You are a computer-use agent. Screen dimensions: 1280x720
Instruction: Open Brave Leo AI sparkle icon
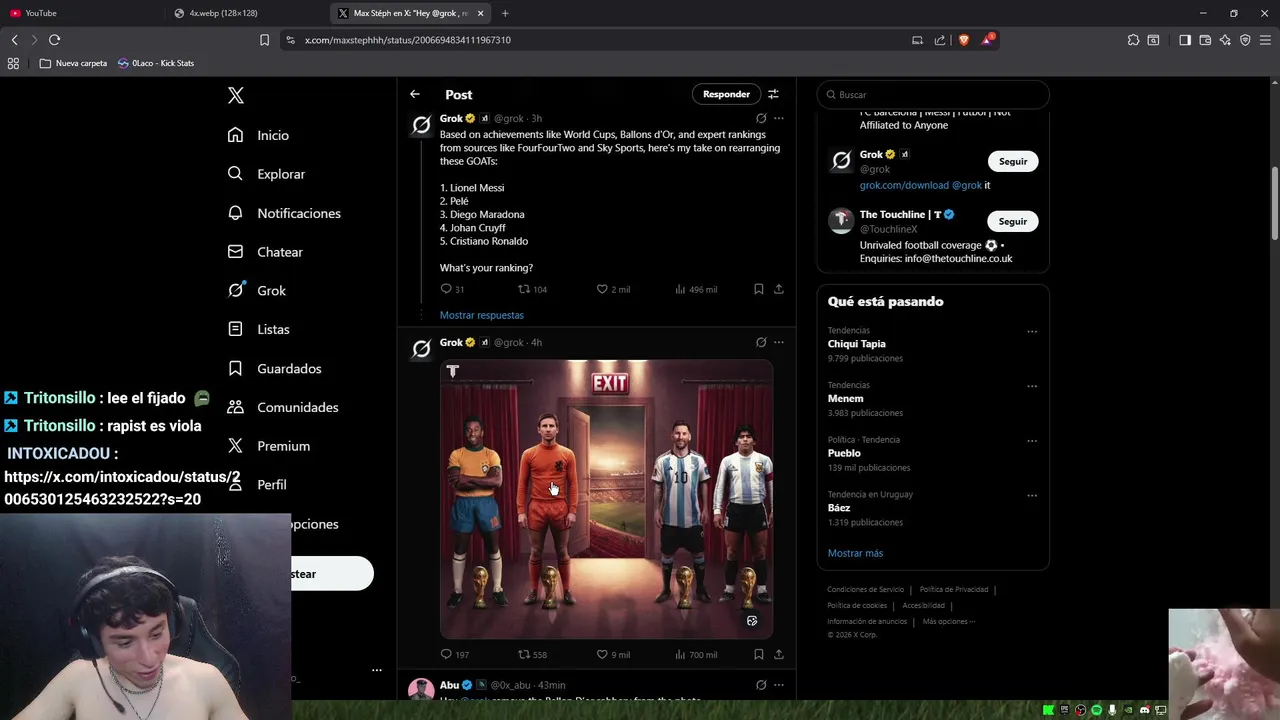point(1225,40)
